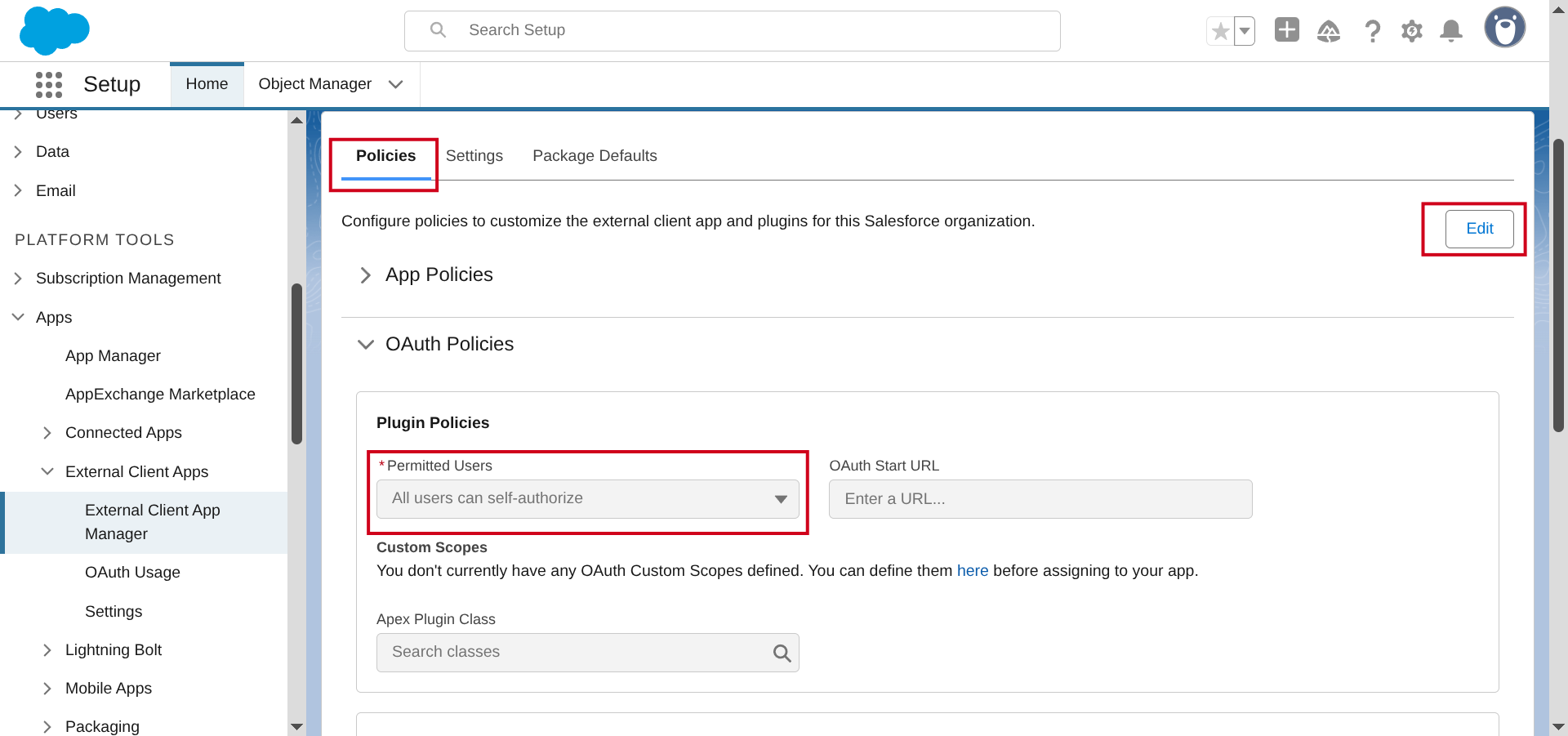This screenshot has width=1568, height=736.
Task: Open the global actions plus icon
Action: click(x=1287, y=30)
